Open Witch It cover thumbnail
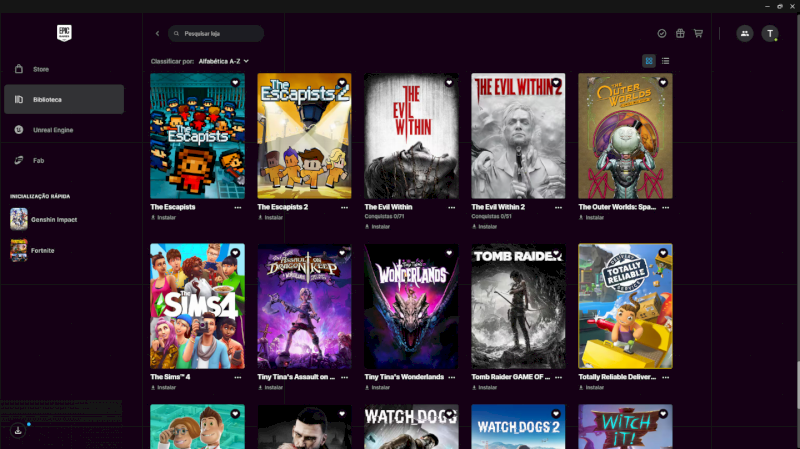Image resolution: width=800 pixels, height=449 pixels. click(626, 427)
